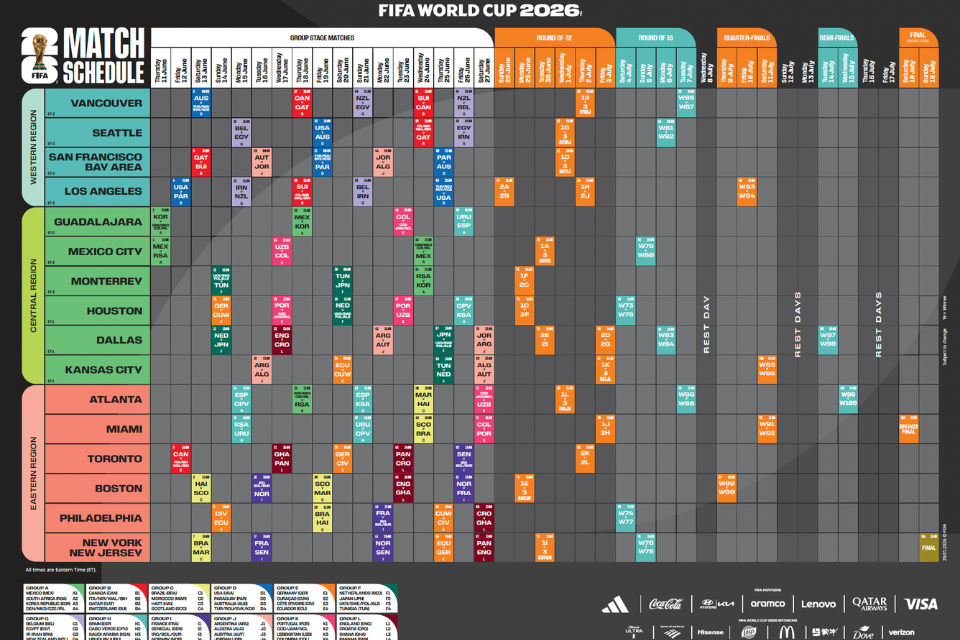Click the Group A team list box
Image resolution: width=960 pixels, height=640 pixels.
tap(54, 598)
